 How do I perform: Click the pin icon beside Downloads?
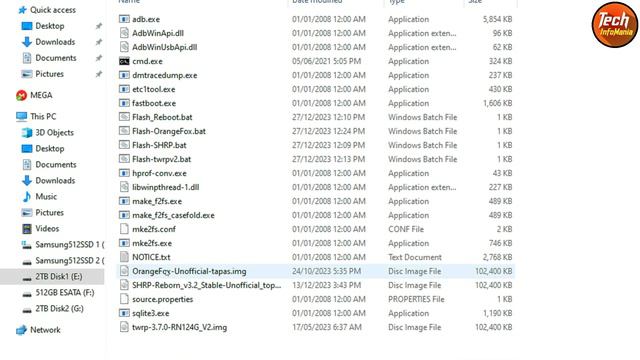(99, 42)
